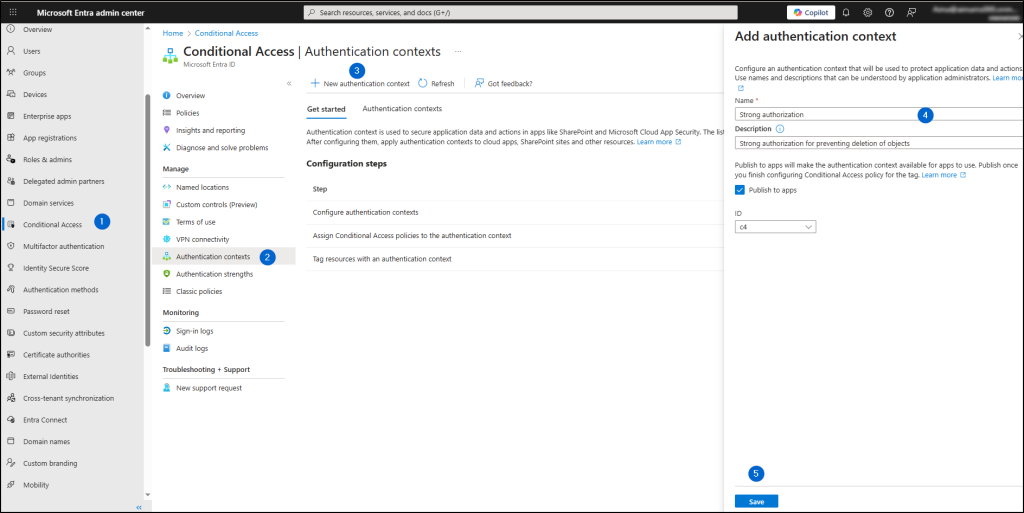Viewport: 1024px width, 513px height.
Task: Switch to the Authentication contexts tab
Action: 402,109
